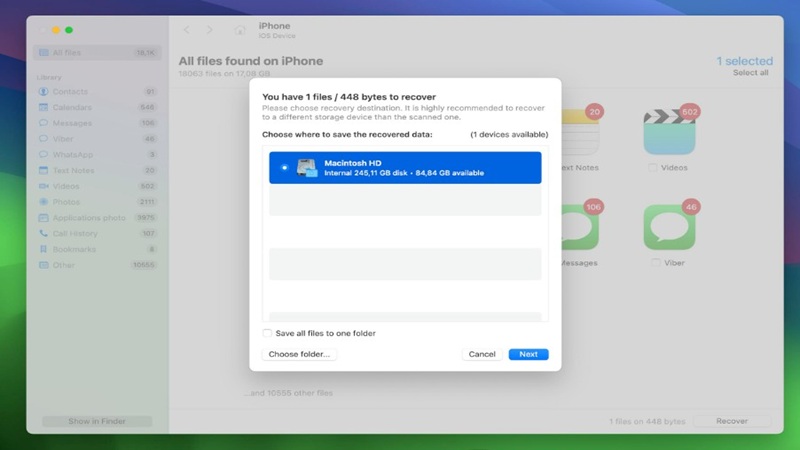Cancel the recovery dialog

pos(482,354)
